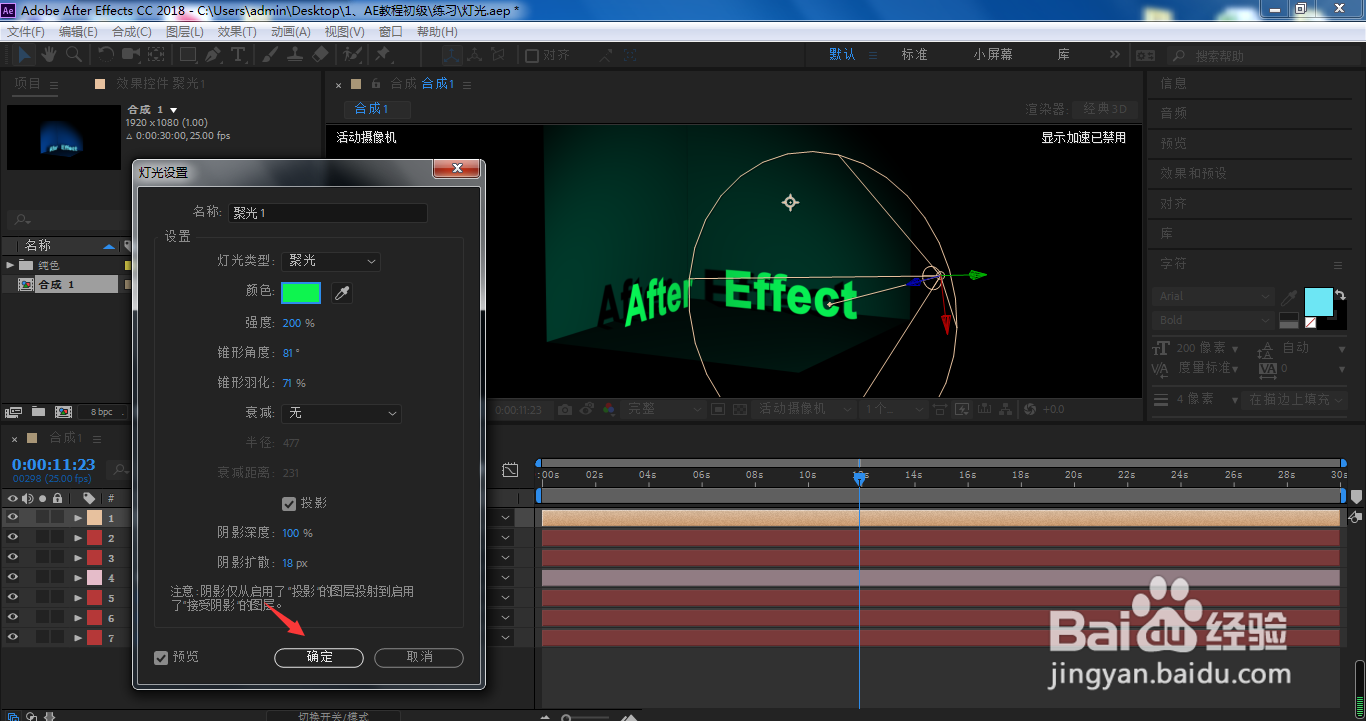
Task: Click the 经典3D renderer button
Action: [x=1105, y=109]
